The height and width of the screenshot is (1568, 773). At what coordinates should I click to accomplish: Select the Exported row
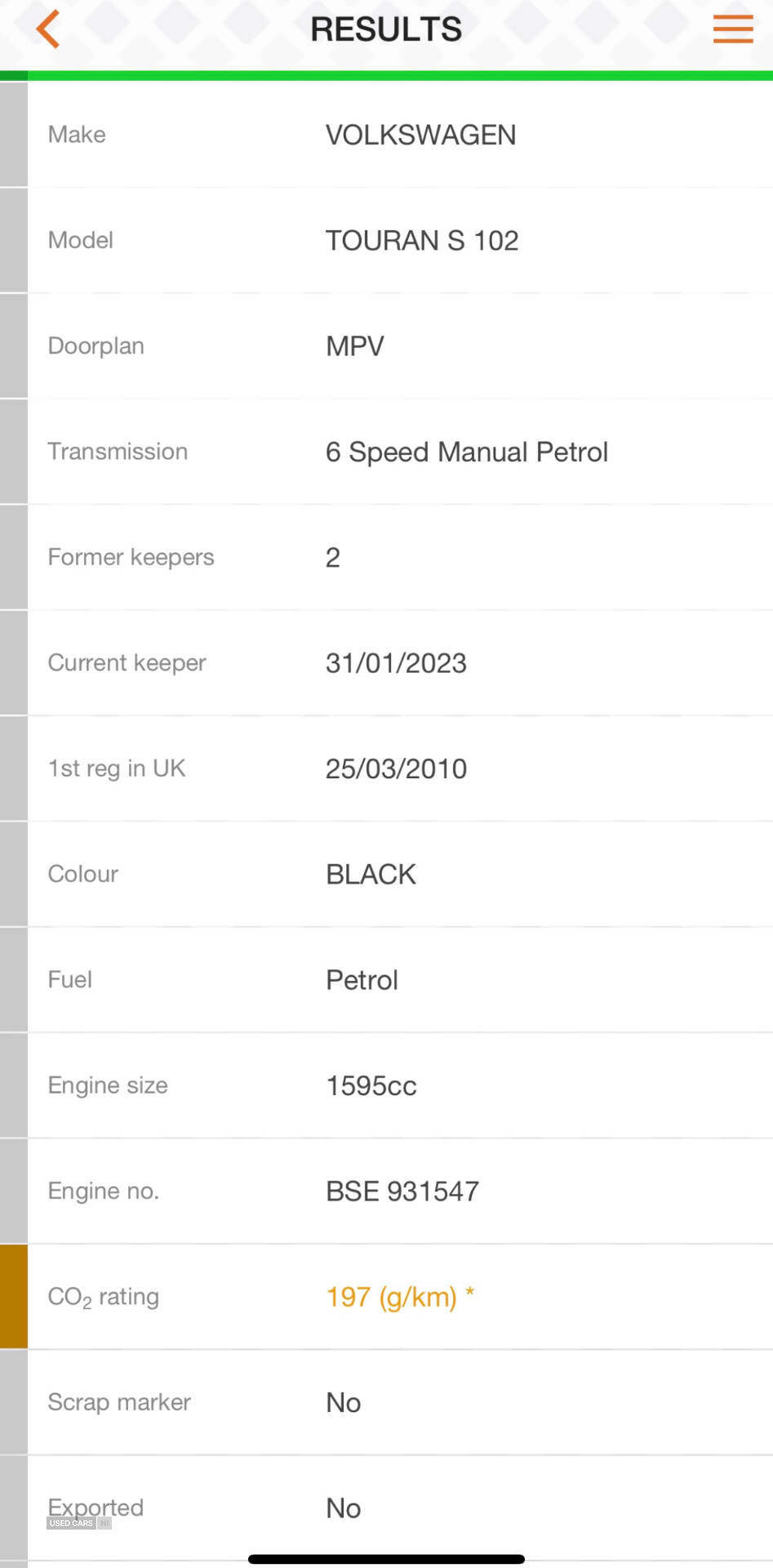386,1508
